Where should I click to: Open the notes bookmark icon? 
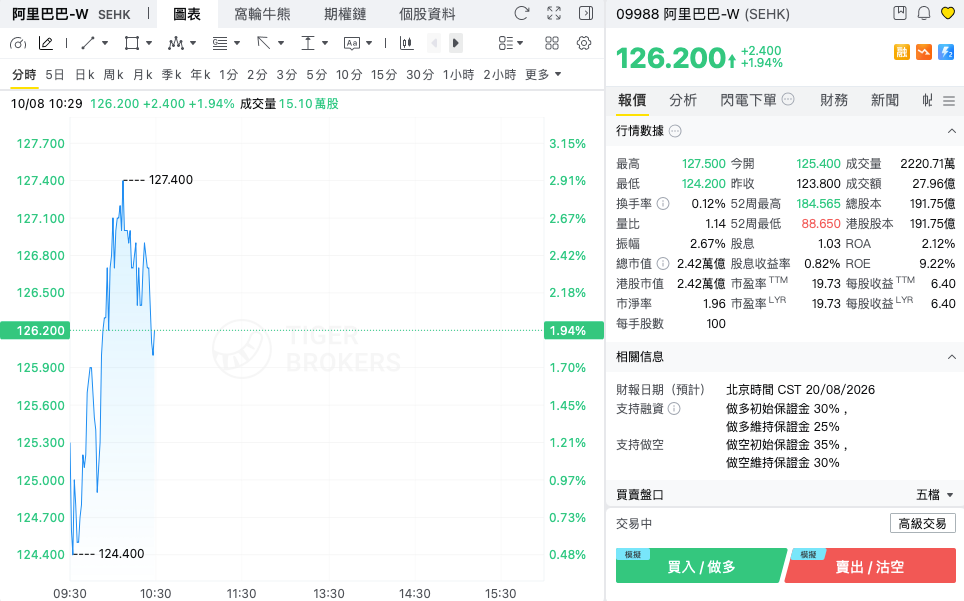(900, 13)
